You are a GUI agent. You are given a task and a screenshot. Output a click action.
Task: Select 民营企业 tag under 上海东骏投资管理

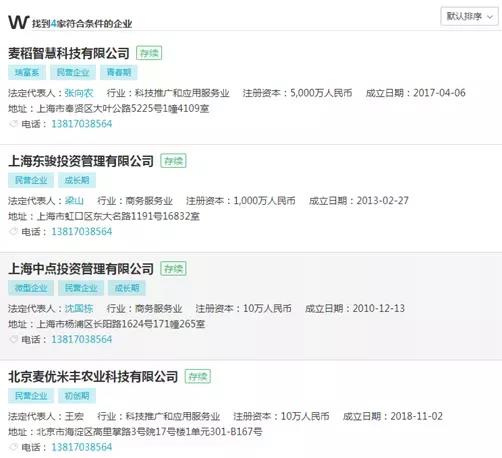(31, 180)
